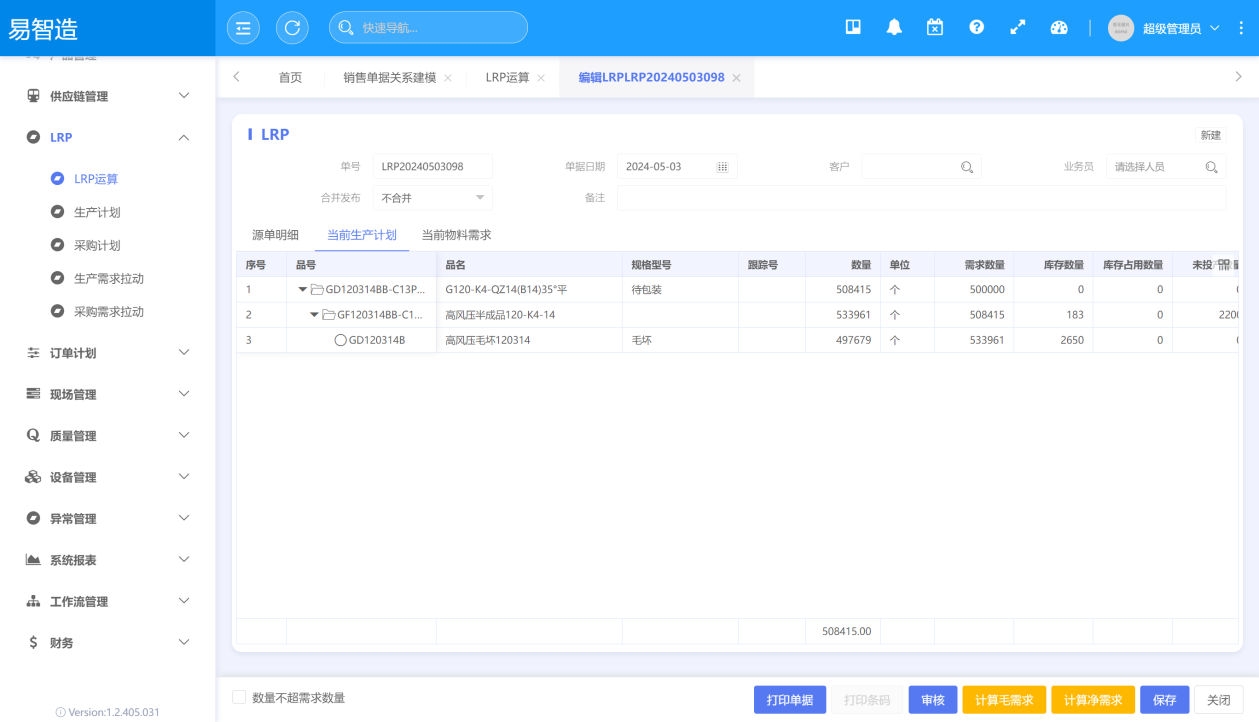This screenshot has height=722, width=1259.
Task: Select radio circle for GD120314B row
Action: click(x=340, y=340)
